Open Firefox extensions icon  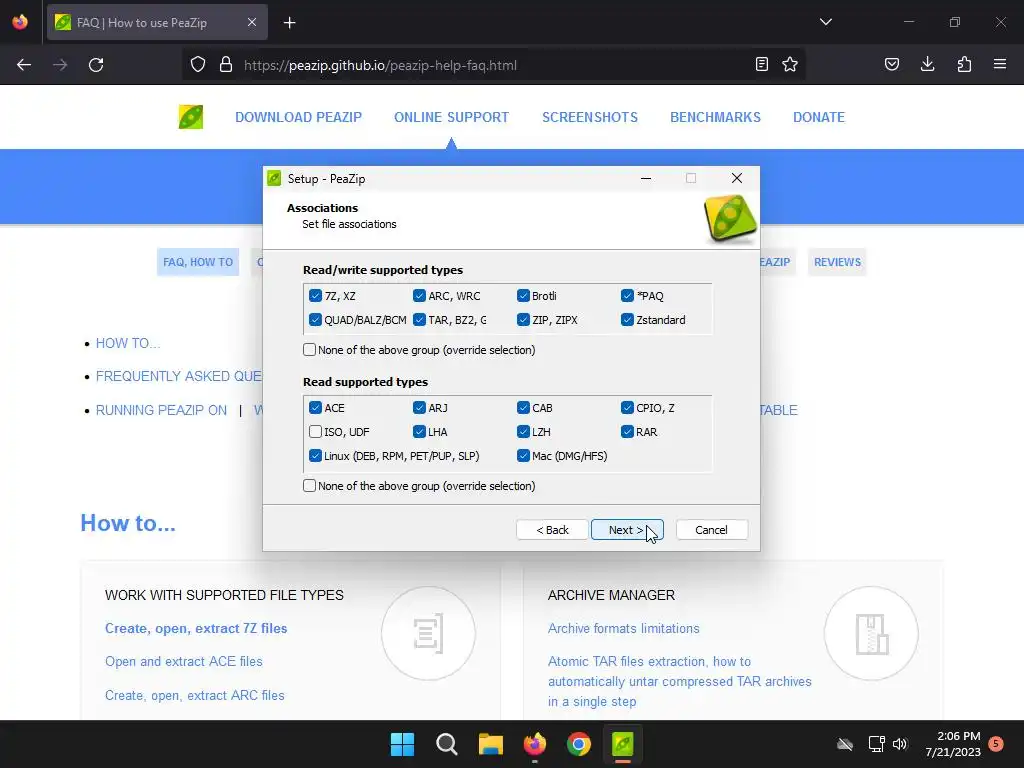[x=964, y=65]
